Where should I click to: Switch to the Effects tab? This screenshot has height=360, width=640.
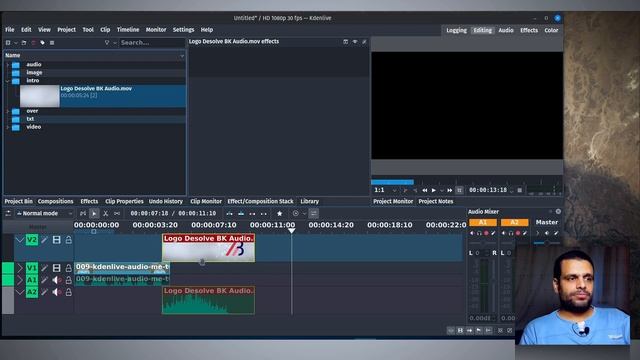click(89, 201)
